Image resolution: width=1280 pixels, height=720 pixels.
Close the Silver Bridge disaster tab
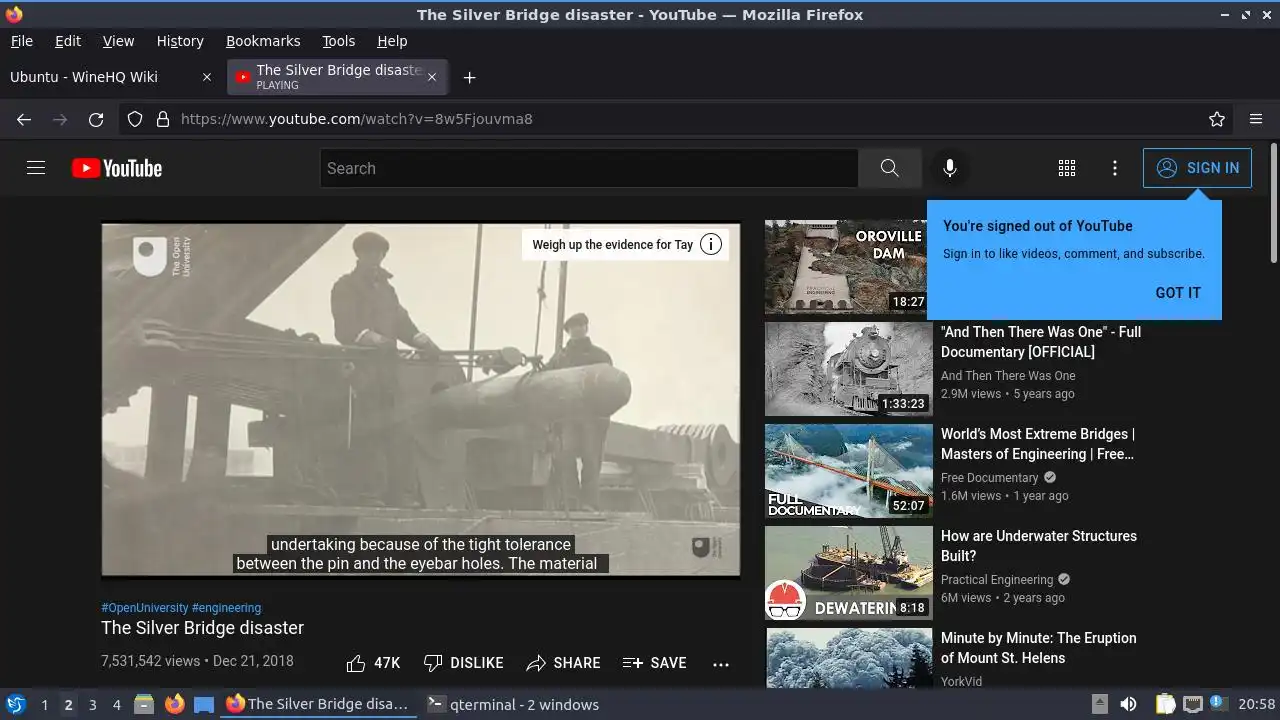[x=432, y=77]
